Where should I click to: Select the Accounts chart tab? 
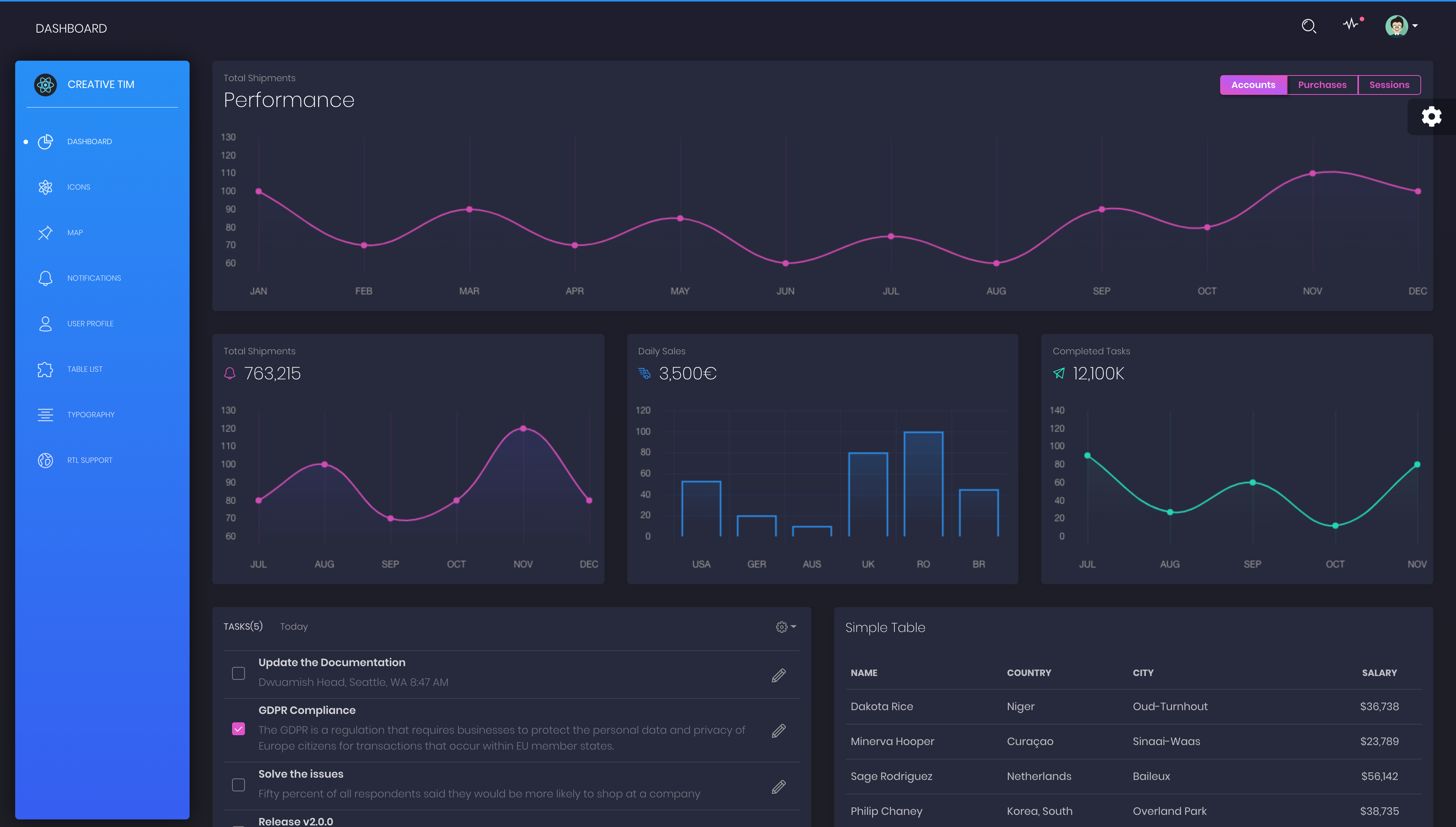click(1253, 85)
